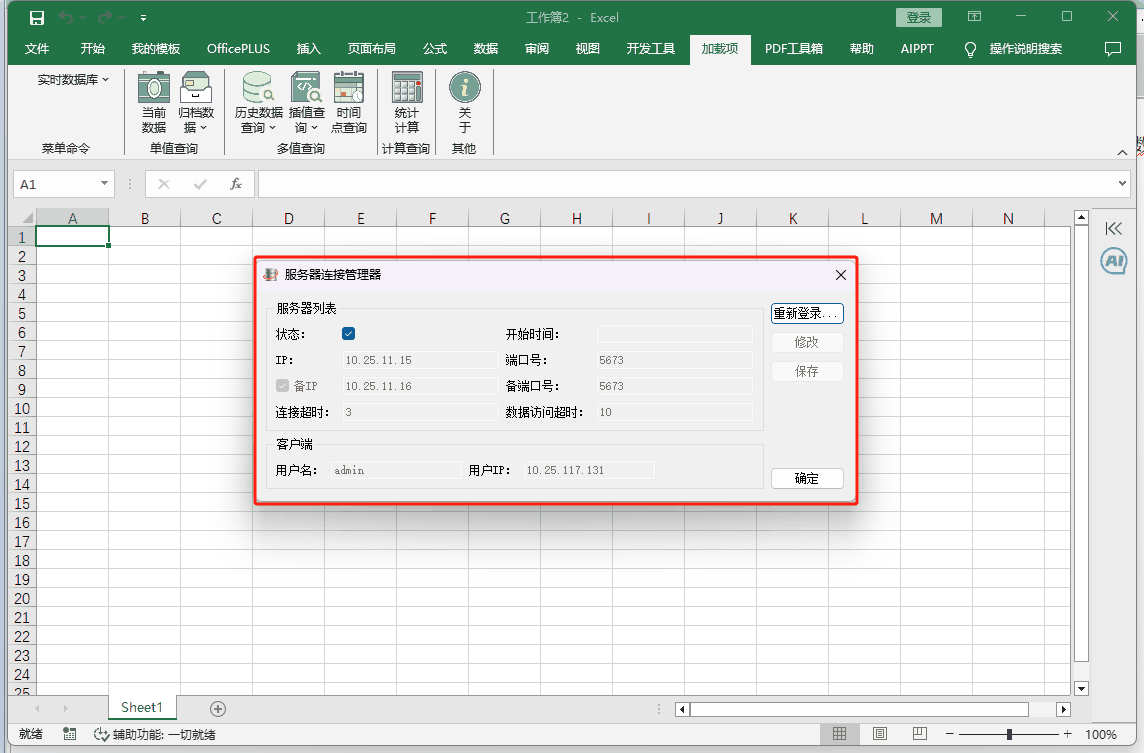Toggle the 状态 status checkbox
The width and height of the screenshot is (1144, 753).
[348, 333]
